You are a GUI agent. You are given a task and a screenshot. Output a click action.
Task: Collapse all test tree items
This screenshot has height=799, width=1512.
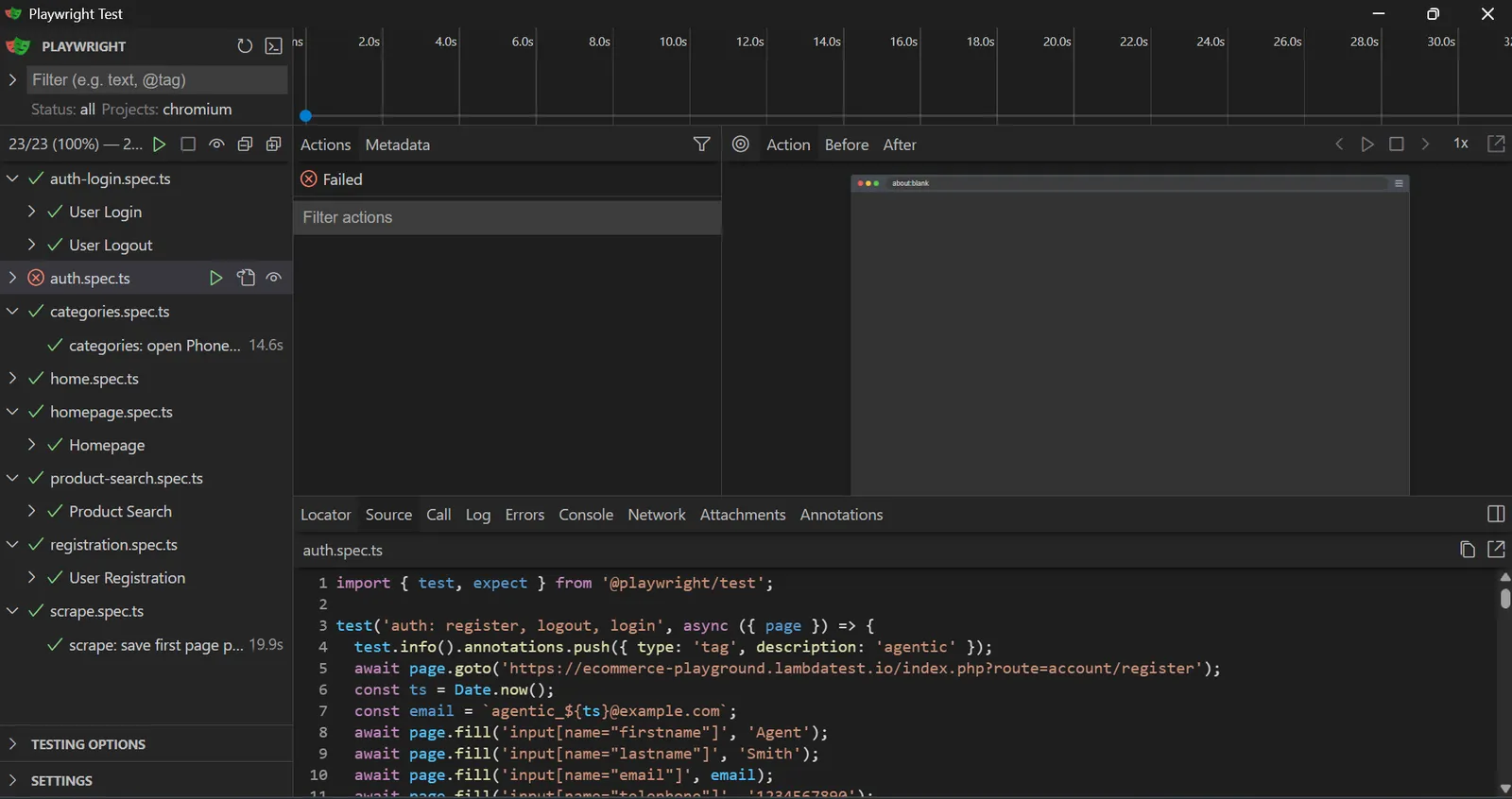[x=245, y=144]
